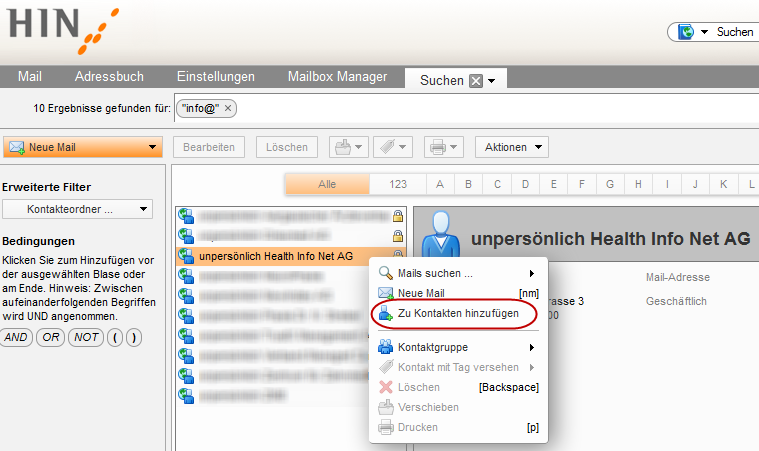Image resolution: width=759 pixels, height=451 pixels.
Task: Open the Neue Mail dropdown arrow
Action: 152,147
